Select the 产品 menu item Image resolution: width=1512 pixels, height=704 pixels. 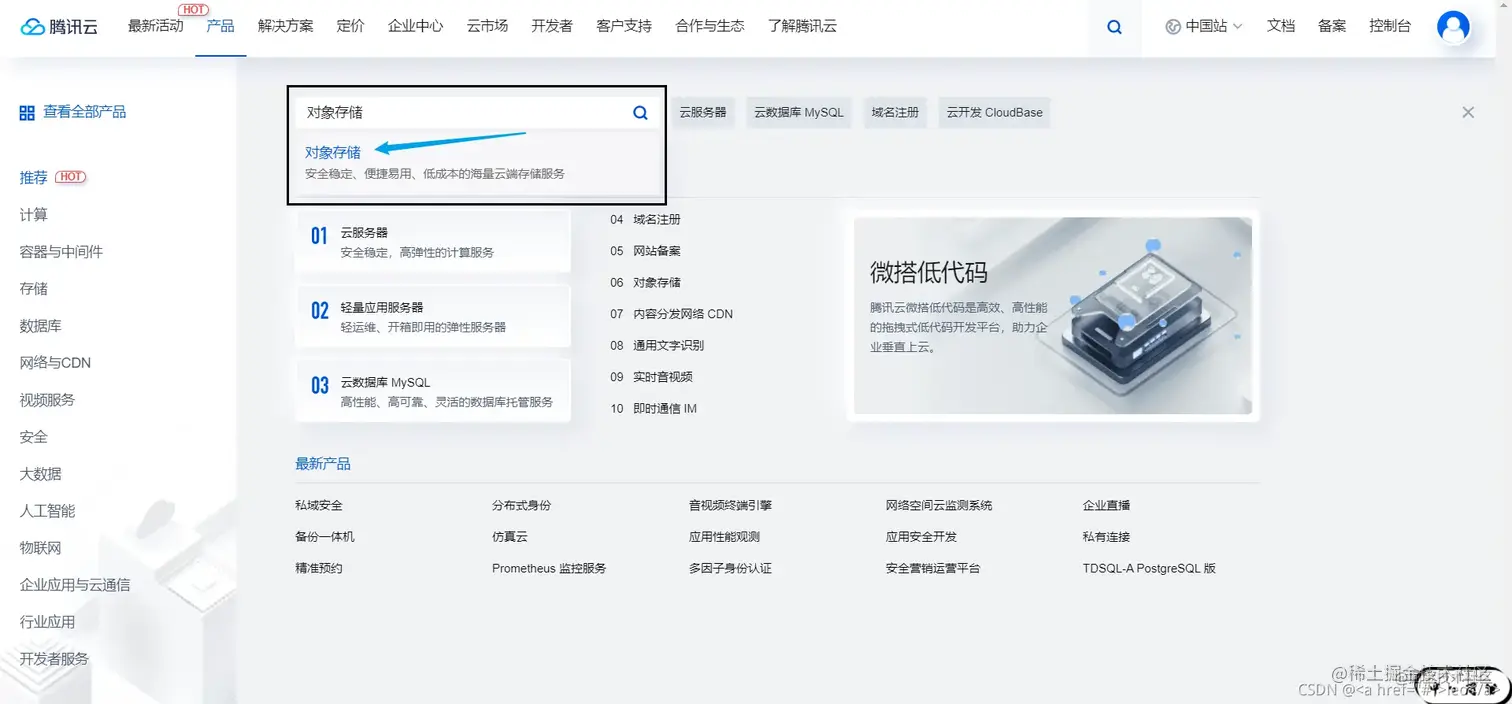[x=220, y=27]
